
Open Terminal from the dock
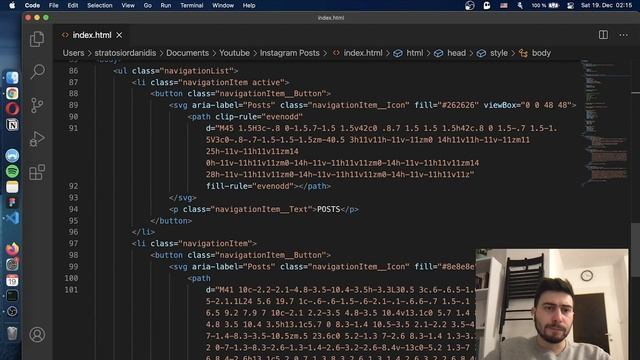12,296
